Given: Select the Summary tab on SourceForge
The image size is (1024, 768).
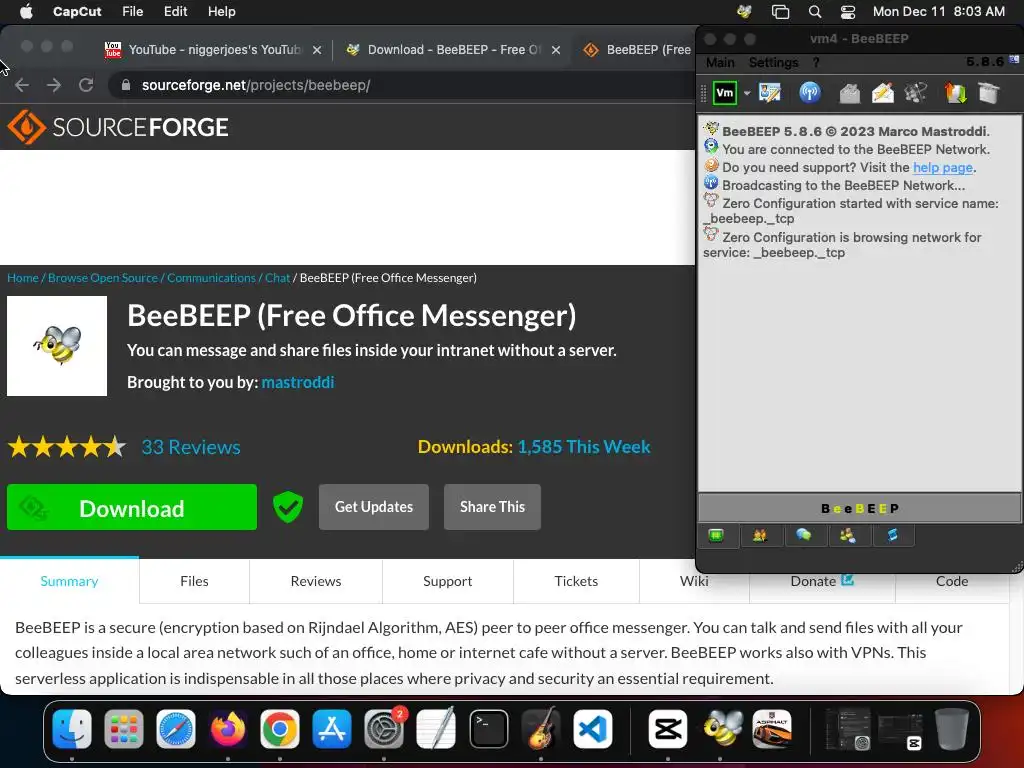Looking at the screenshot, I should [x=69, y=581].
